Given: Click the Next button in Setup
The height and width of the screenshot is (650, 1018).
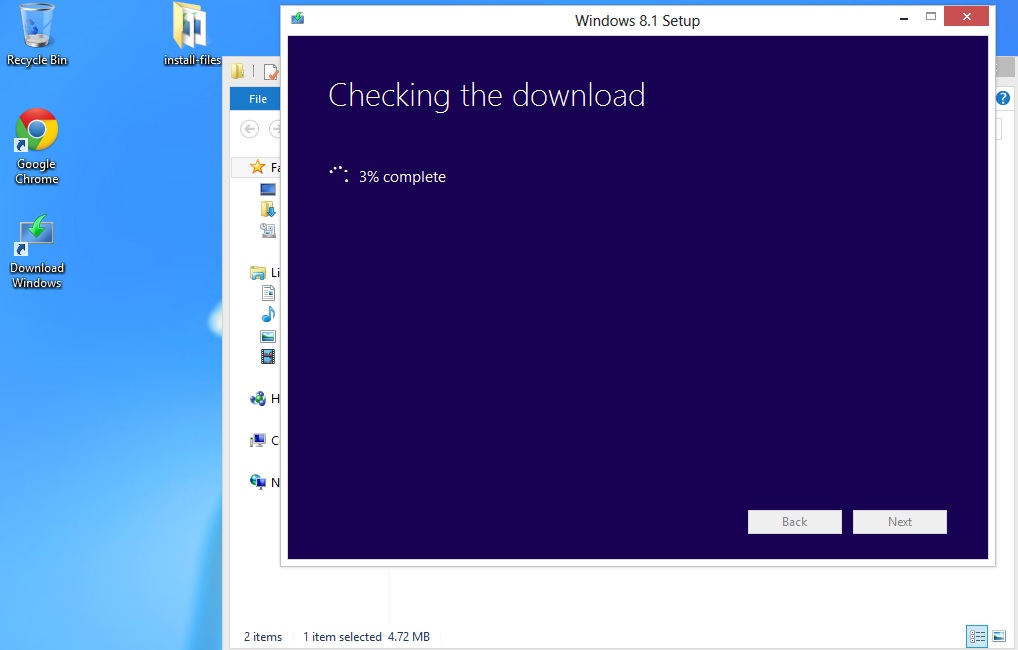Looking at the screenshot, I should 900,522.
